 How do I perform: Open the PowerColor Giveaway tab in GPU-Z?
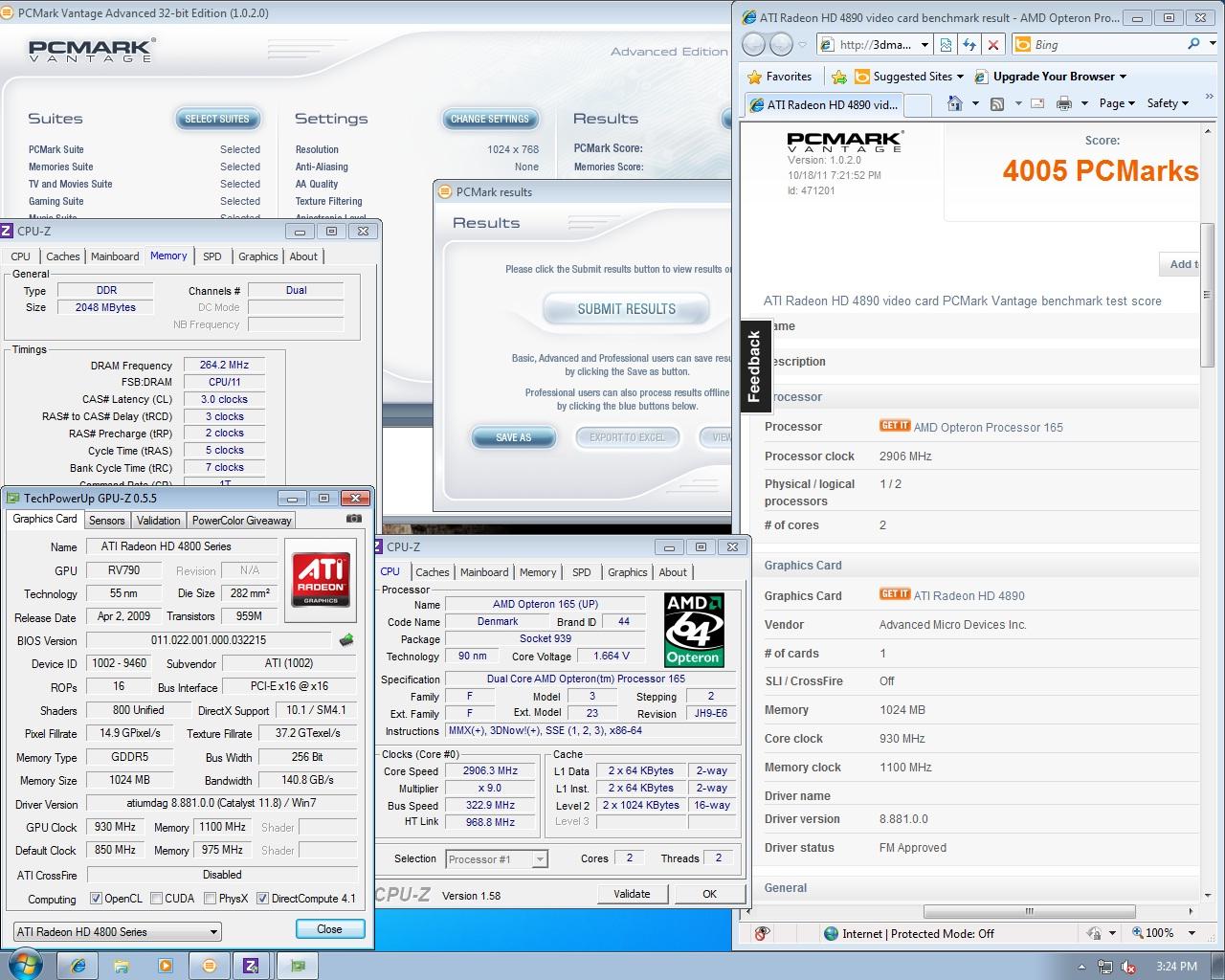pos(241,520)
